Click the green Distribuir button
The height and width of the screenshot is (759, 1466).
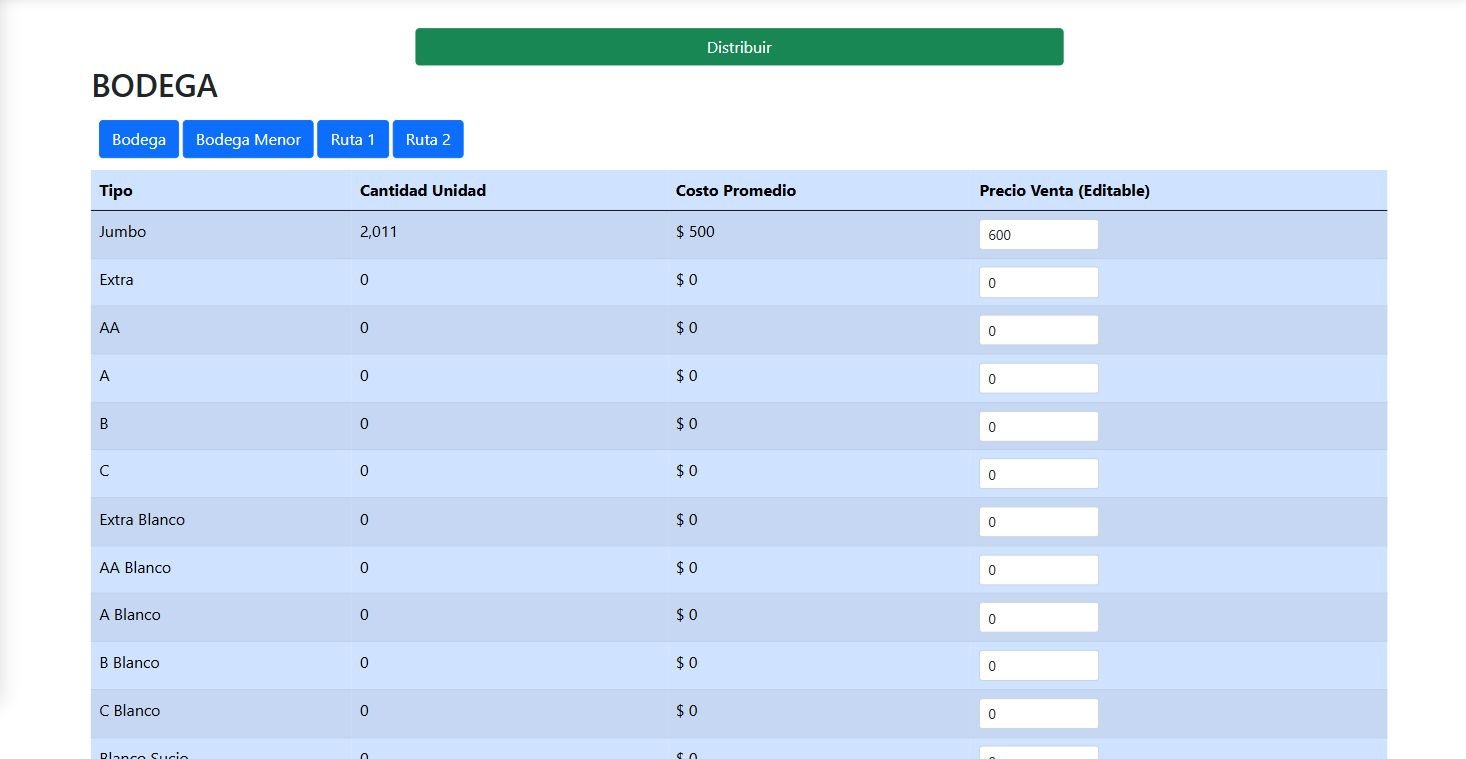(739, 47)
